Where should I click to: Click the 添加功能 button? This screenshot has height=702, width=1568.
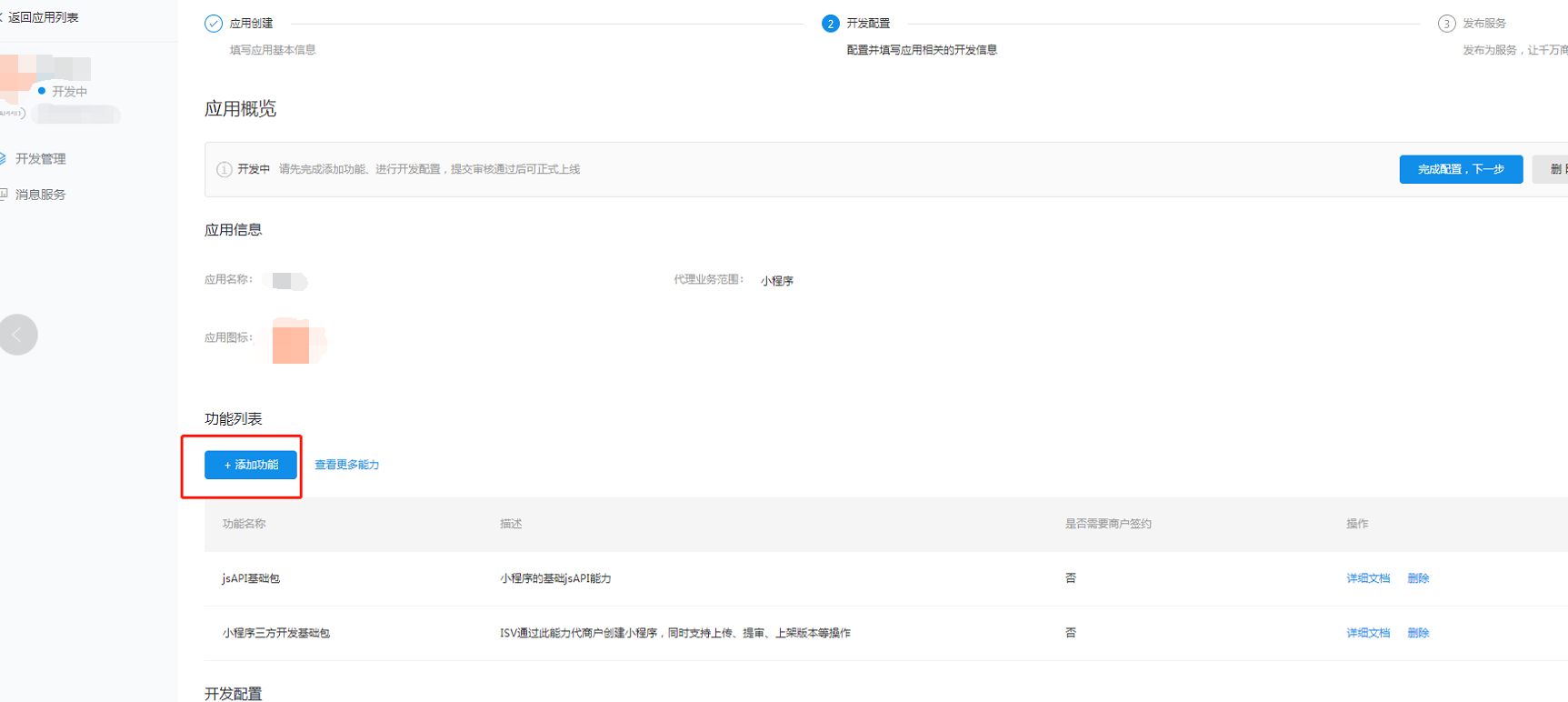(x=251, y=465)
